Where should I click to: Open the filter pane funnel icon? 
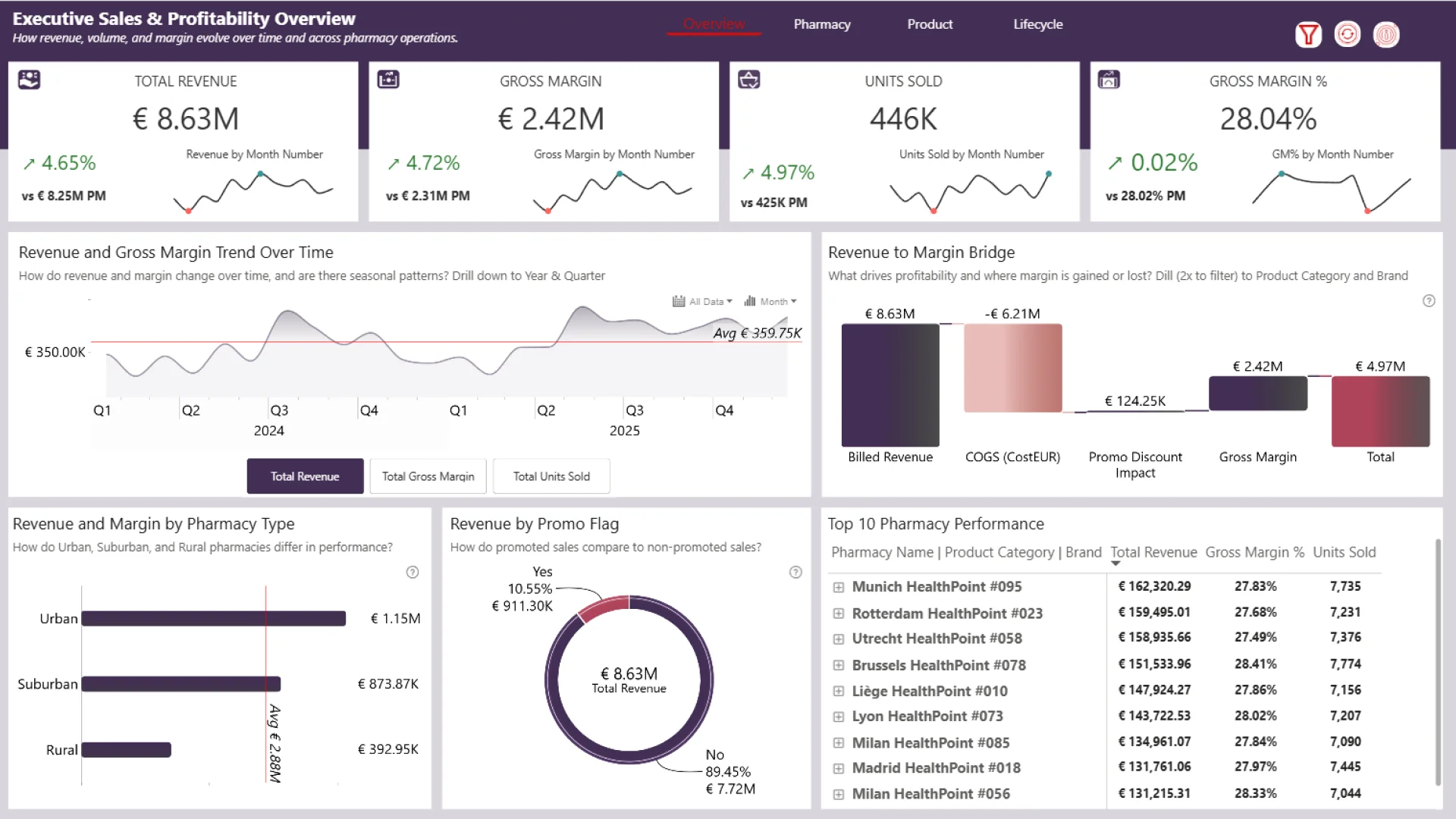pyautogui.click(x=1308, y=34)
